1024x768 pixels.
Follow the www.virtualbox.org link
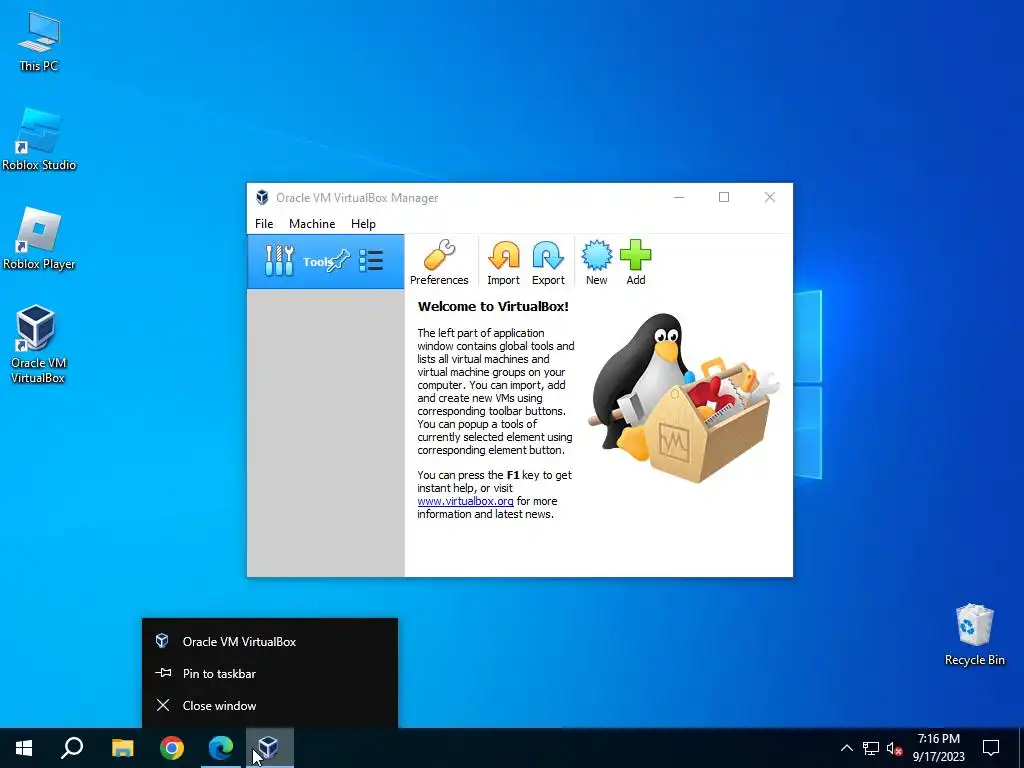click(465, 501)
